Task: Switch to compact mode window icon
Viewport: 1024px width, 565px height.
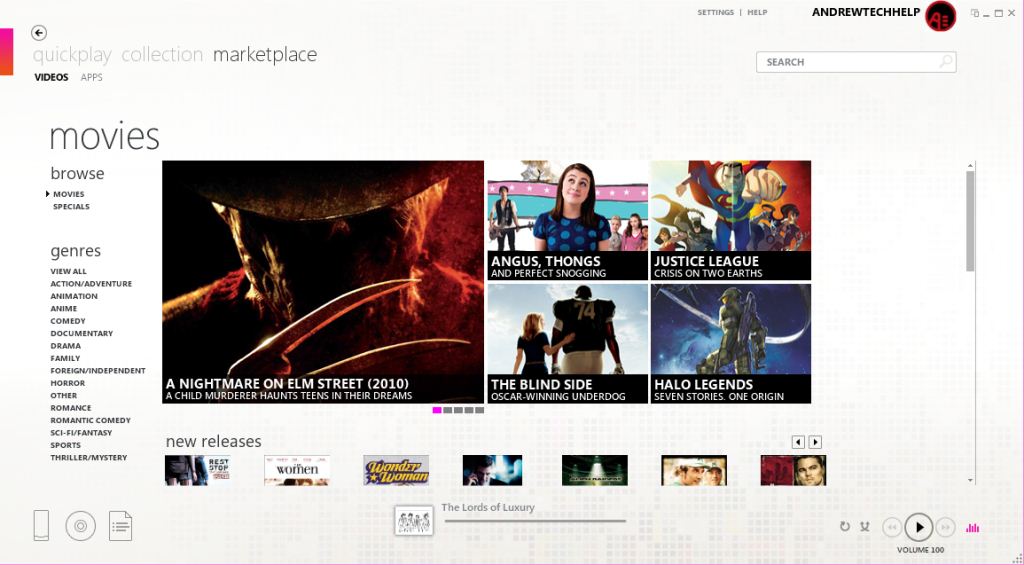Action: pos(975,13)
